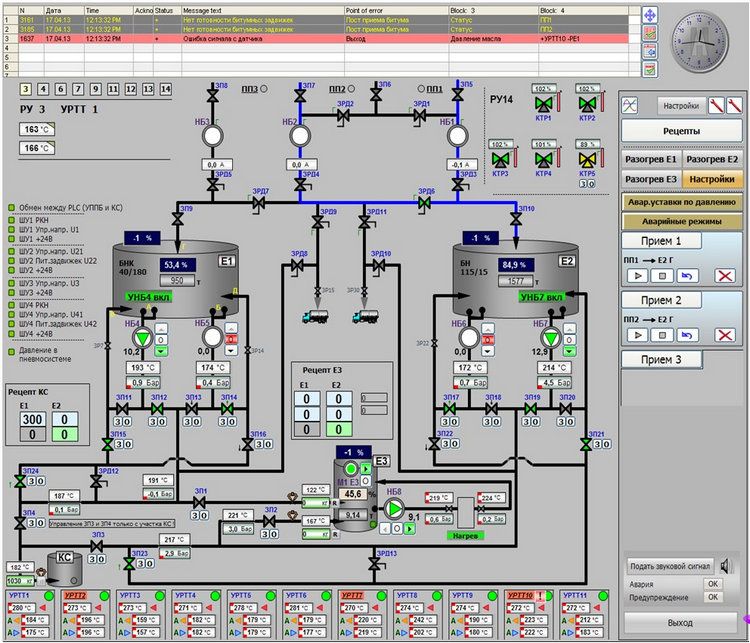Increase НБ6 speed with up arrow
The image size is (750, 643).
pyautogui.click(x=487, y=329)
